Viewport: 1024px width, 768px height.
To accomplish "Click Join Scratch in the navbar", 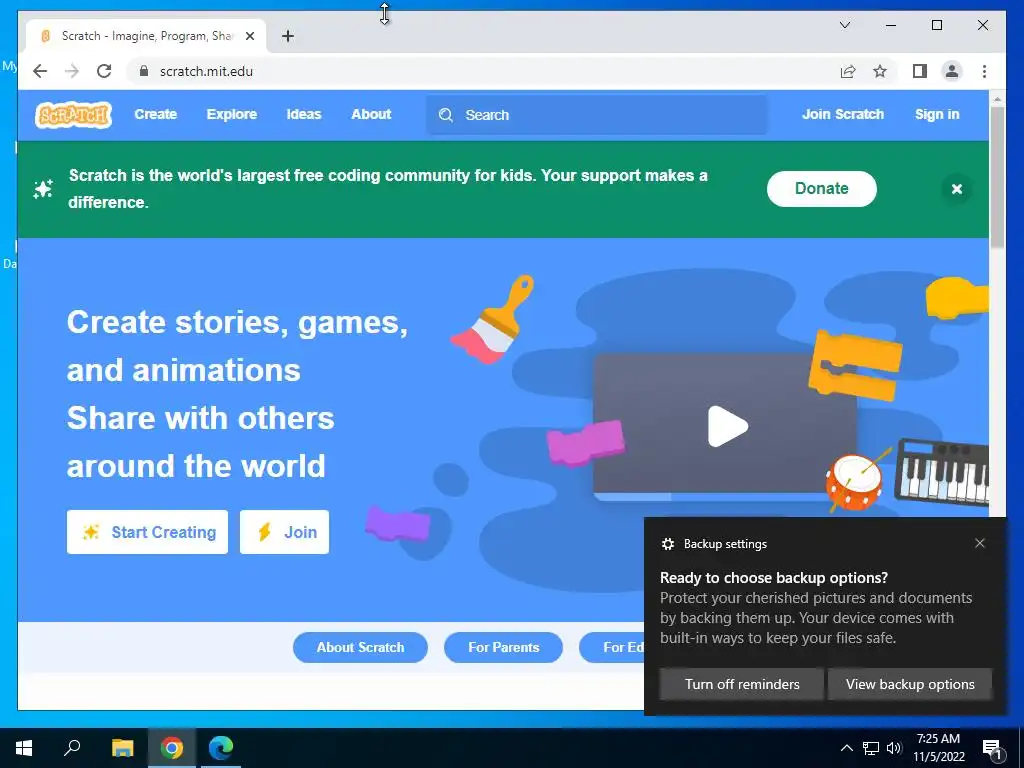I will tap(842, 114).
